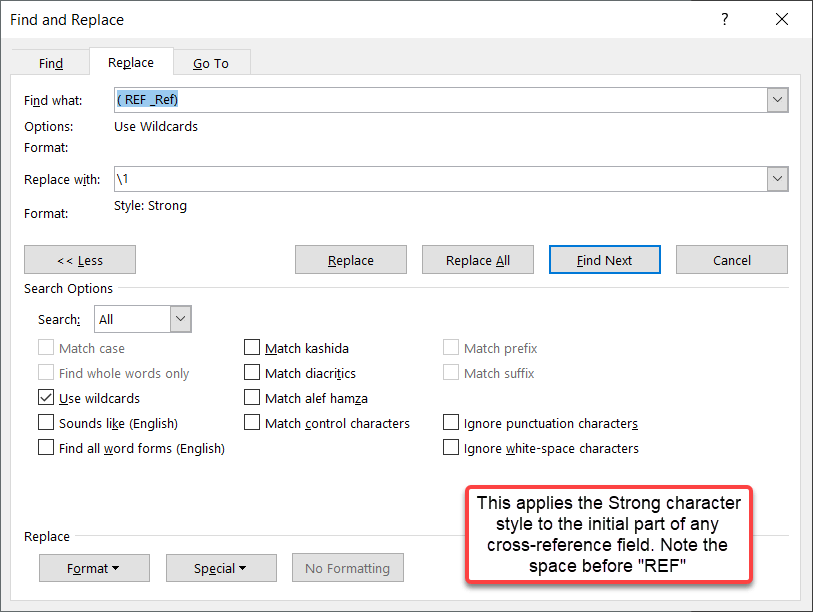Enable Ignore white-space characters checkbox
This screenshot has height=612, width=813.
(451, 448)
